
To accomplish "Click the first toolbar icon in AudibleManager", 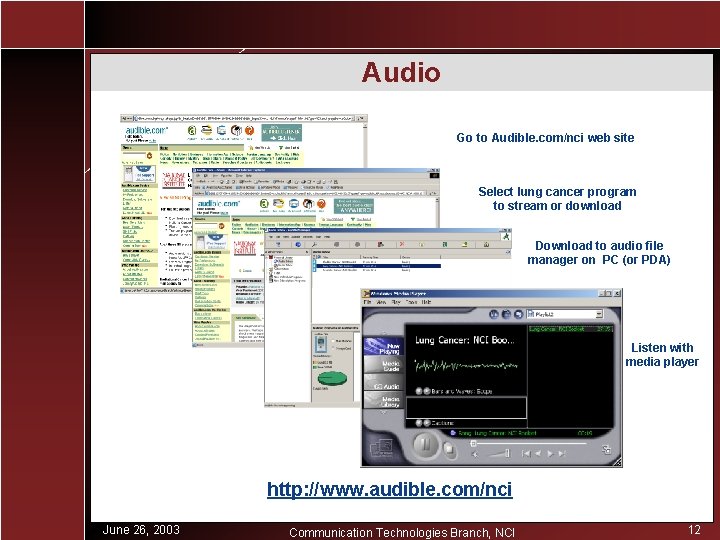I will [278, 244].
